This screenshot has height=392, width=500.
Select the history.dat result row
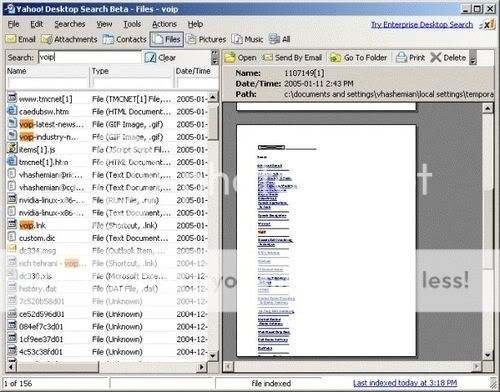click(107, 289)
